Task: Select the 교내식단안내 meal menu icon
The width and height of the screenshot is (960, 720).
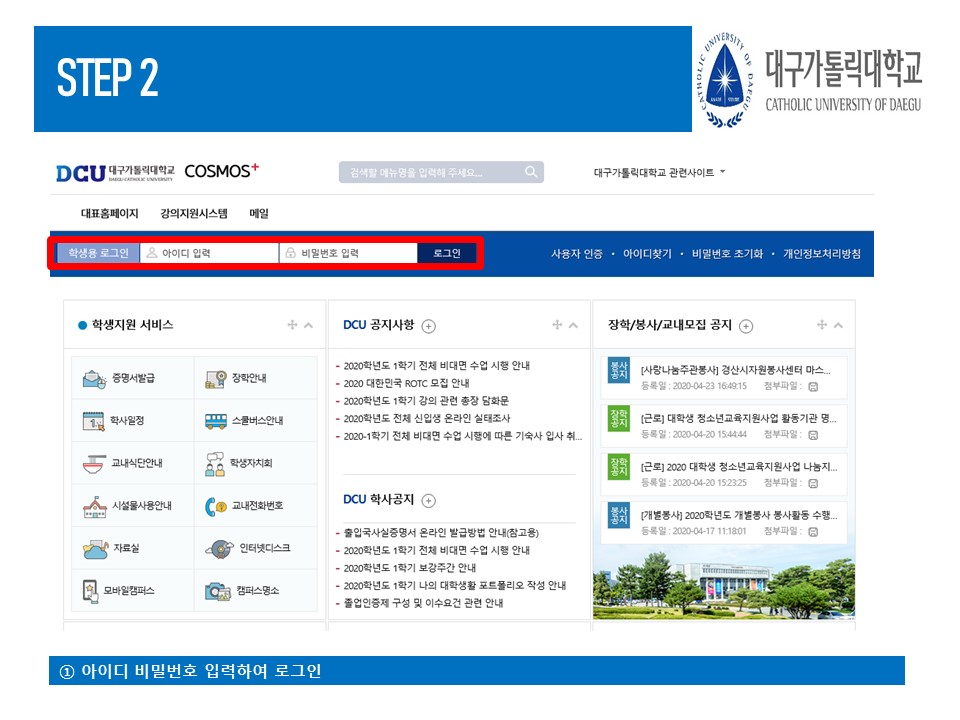Action: [x=94, y=463]
